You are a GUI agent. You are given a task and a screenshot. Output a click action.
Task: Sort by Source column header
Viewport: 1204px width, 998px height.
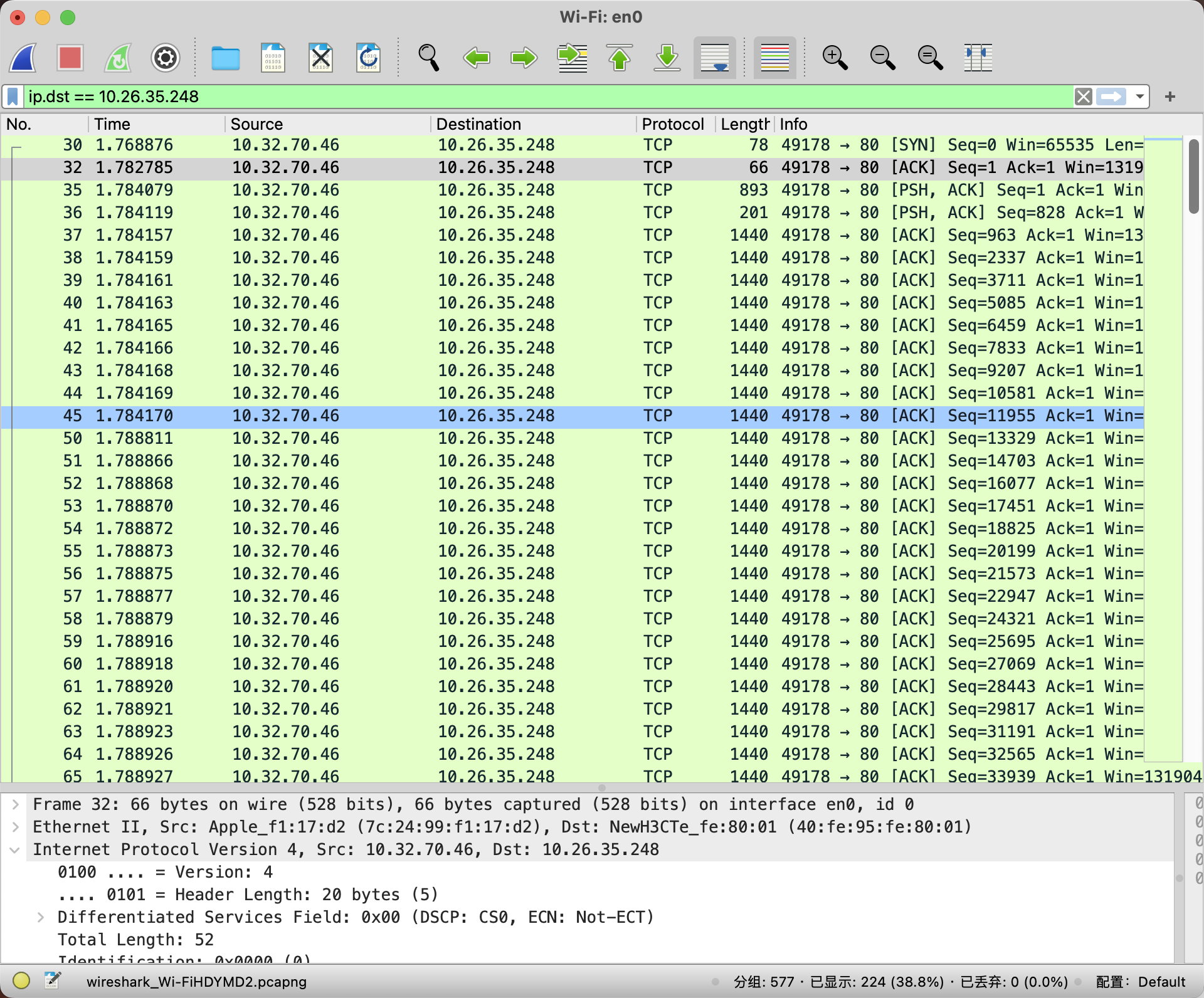tap(328, 124)
